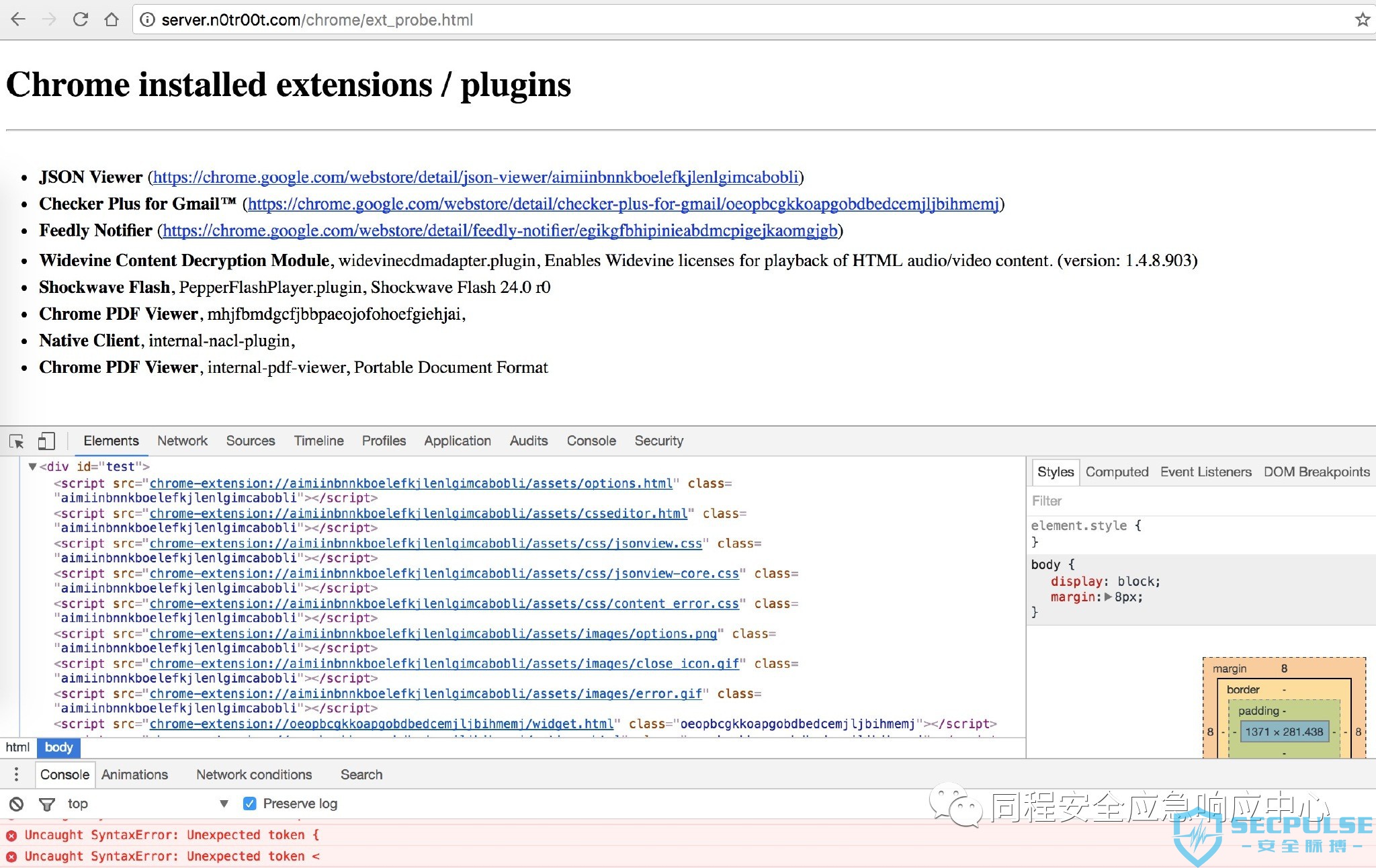Click the assets/csseditor.html script src link

coord(418,514)
